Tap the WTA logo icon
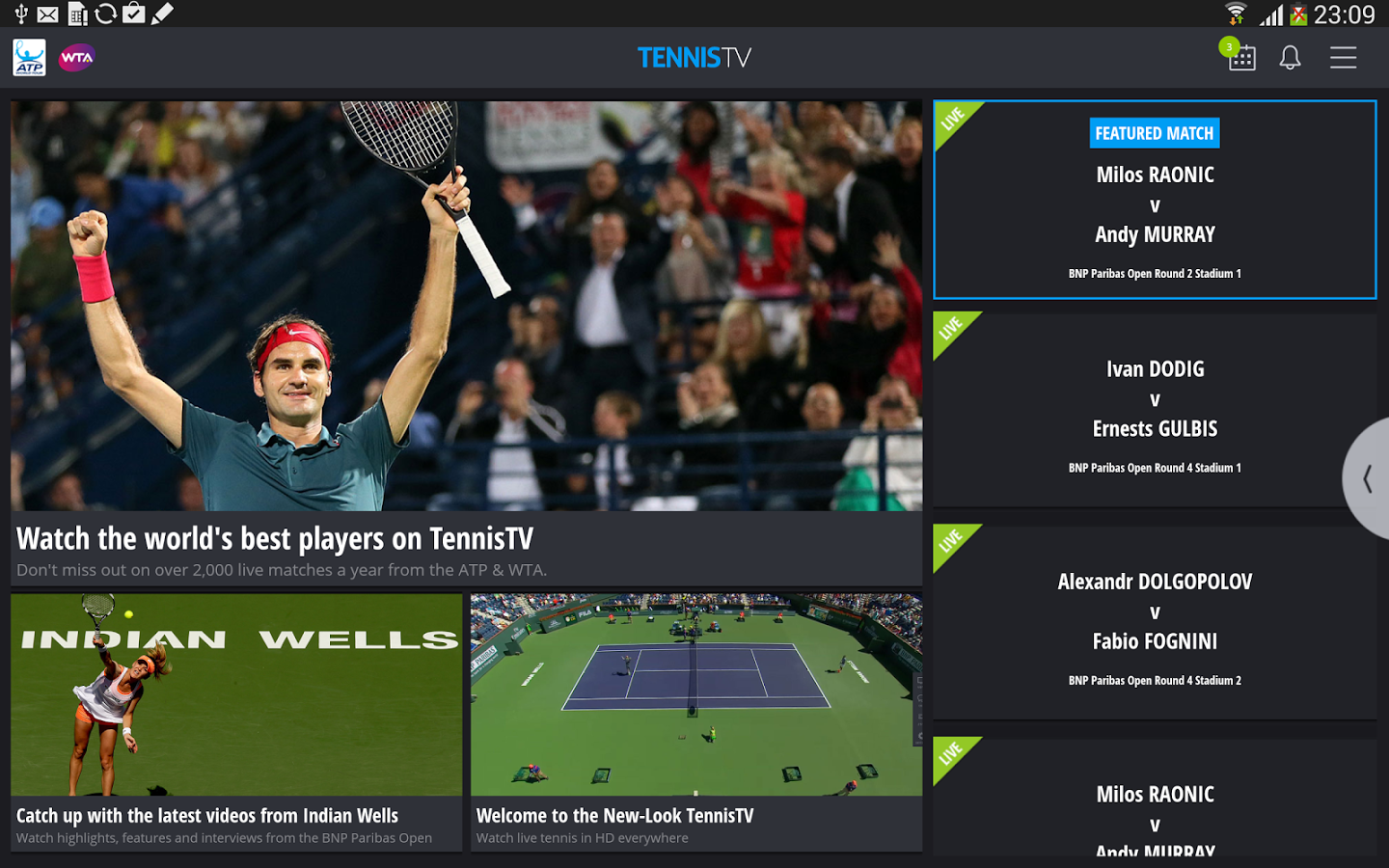Image resolution: width=1389 pixels, height=868 pixels. 77,58
